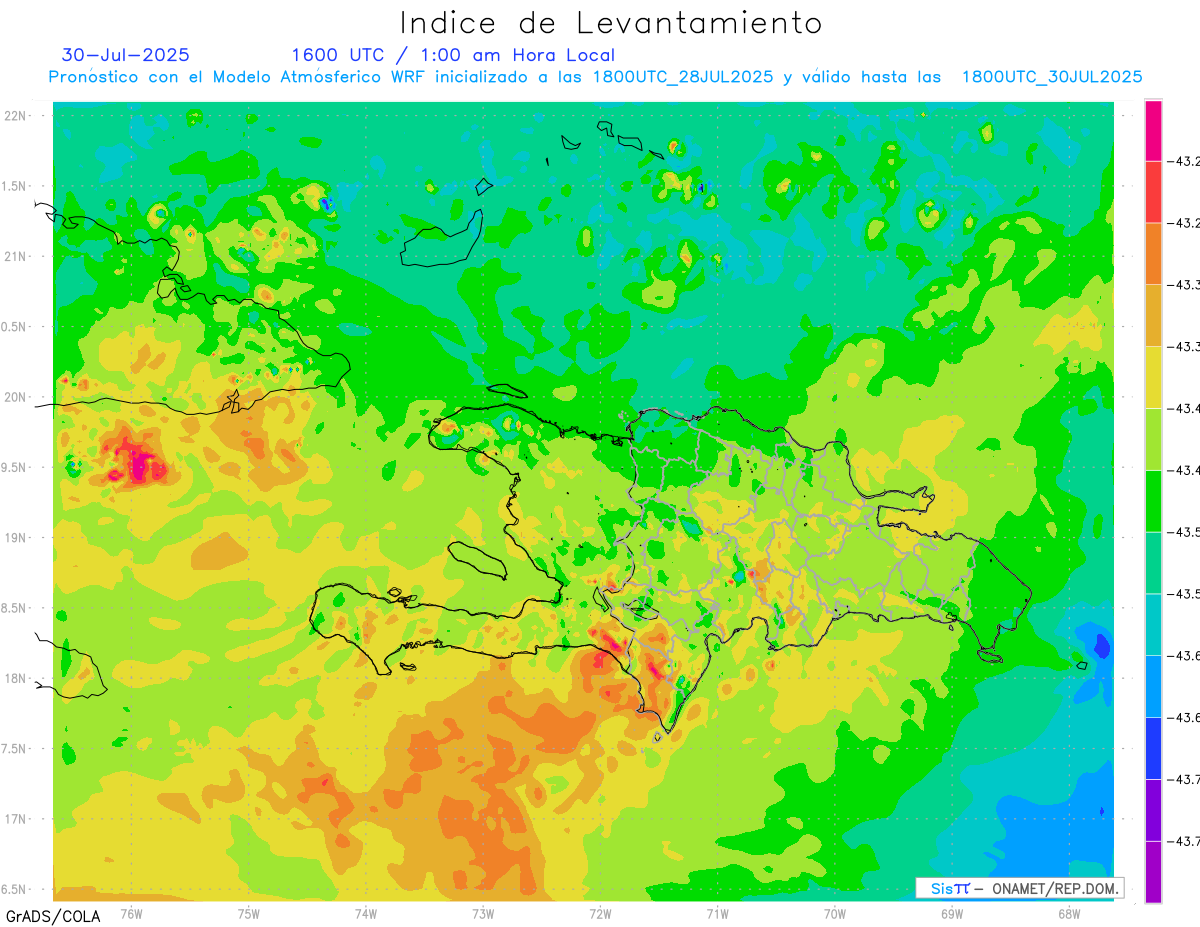This screenshot has width=1200, height=927.
Task: Pick the dark orange legend swatch
Action: 1153,254
